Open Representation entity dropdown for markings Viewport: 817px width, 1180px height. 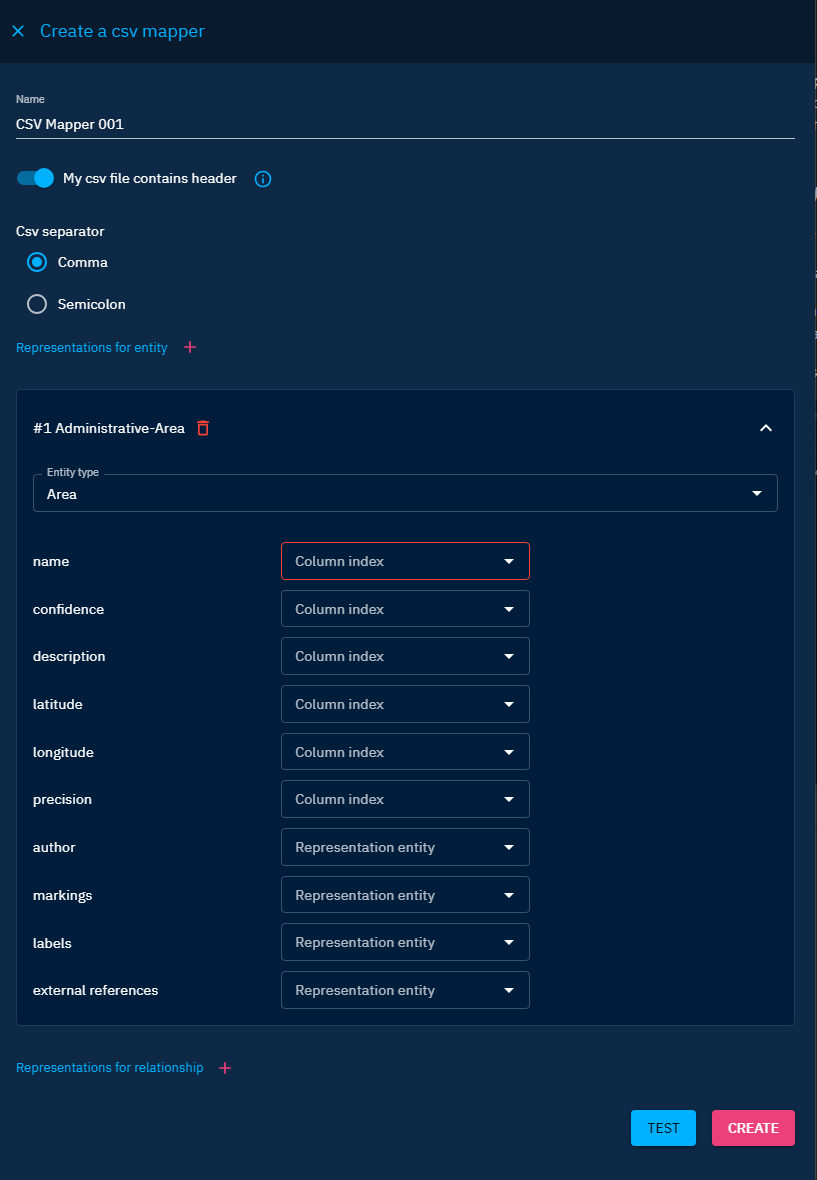pyautogui.click(x=405, y=895)
